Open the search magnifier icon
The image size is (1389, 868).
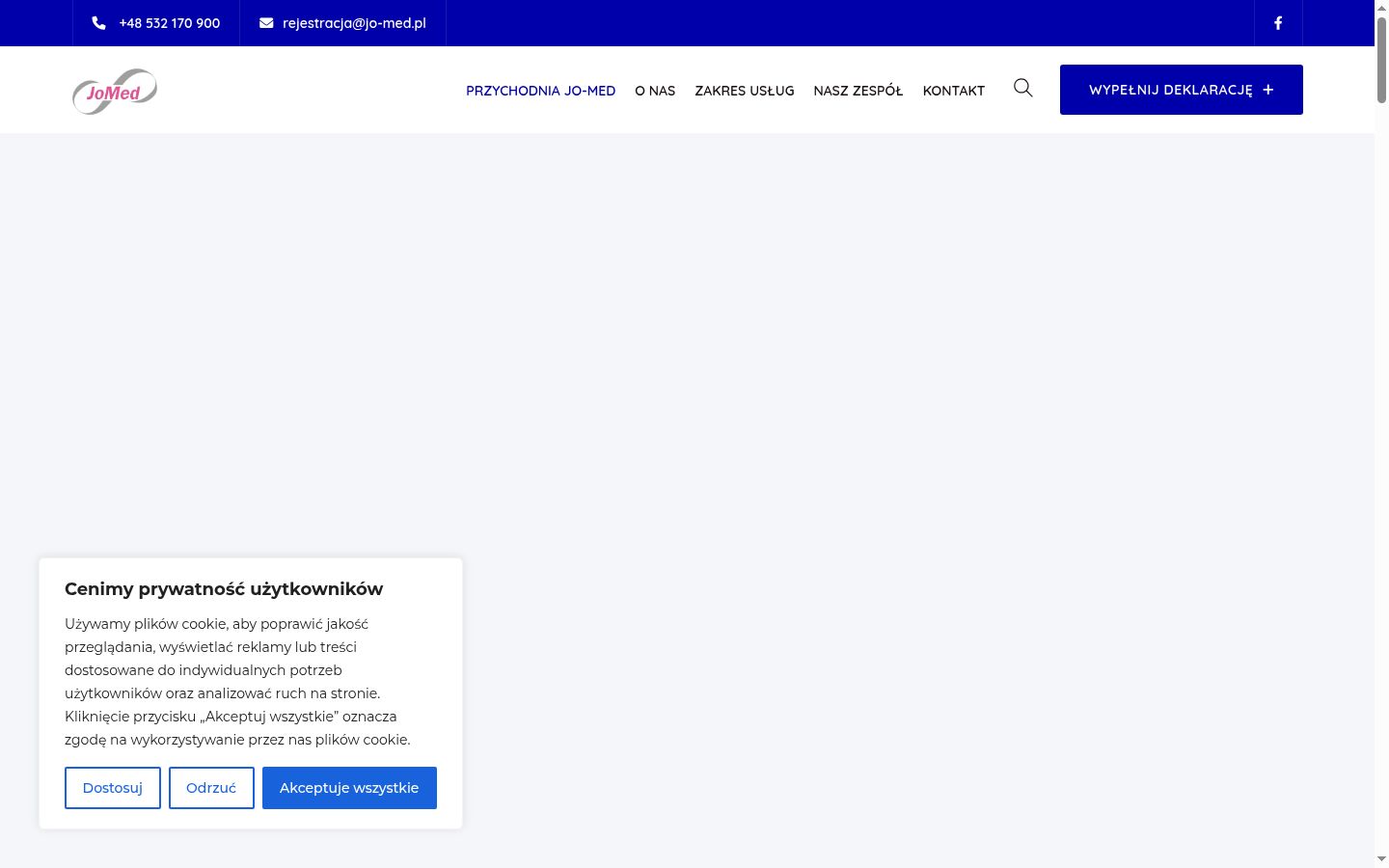click(x=1023, y=89)
